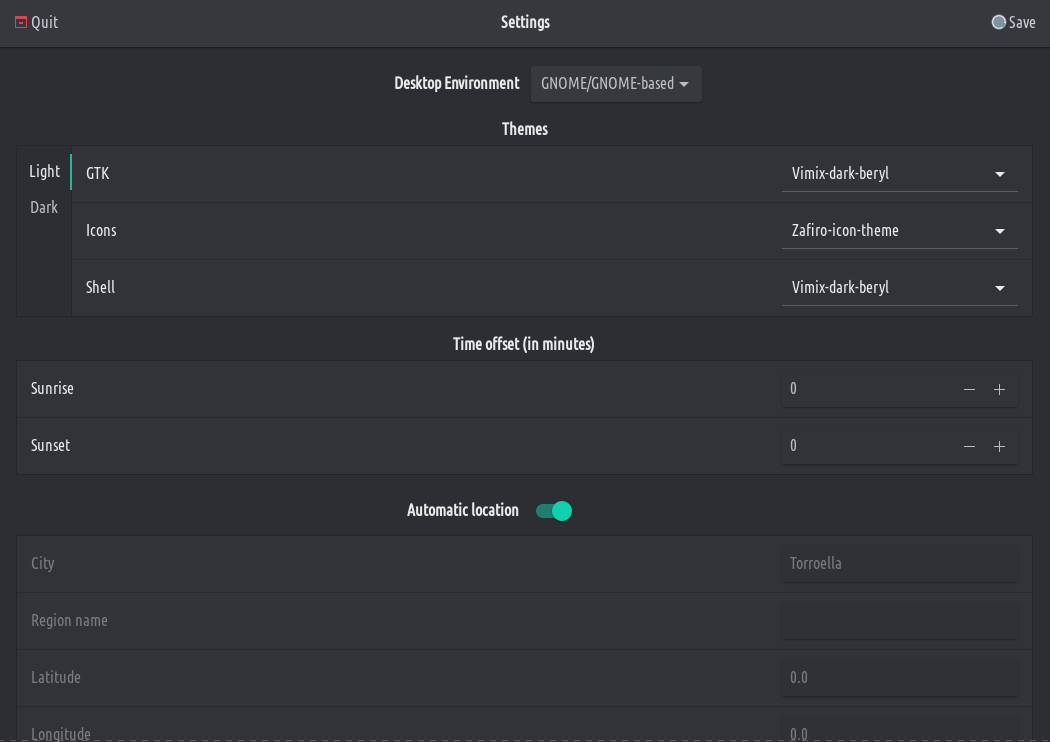The height and width of the screenshot is (742, 1050).
Task: Click the Sunset offset value field
Action: point(865,446)
